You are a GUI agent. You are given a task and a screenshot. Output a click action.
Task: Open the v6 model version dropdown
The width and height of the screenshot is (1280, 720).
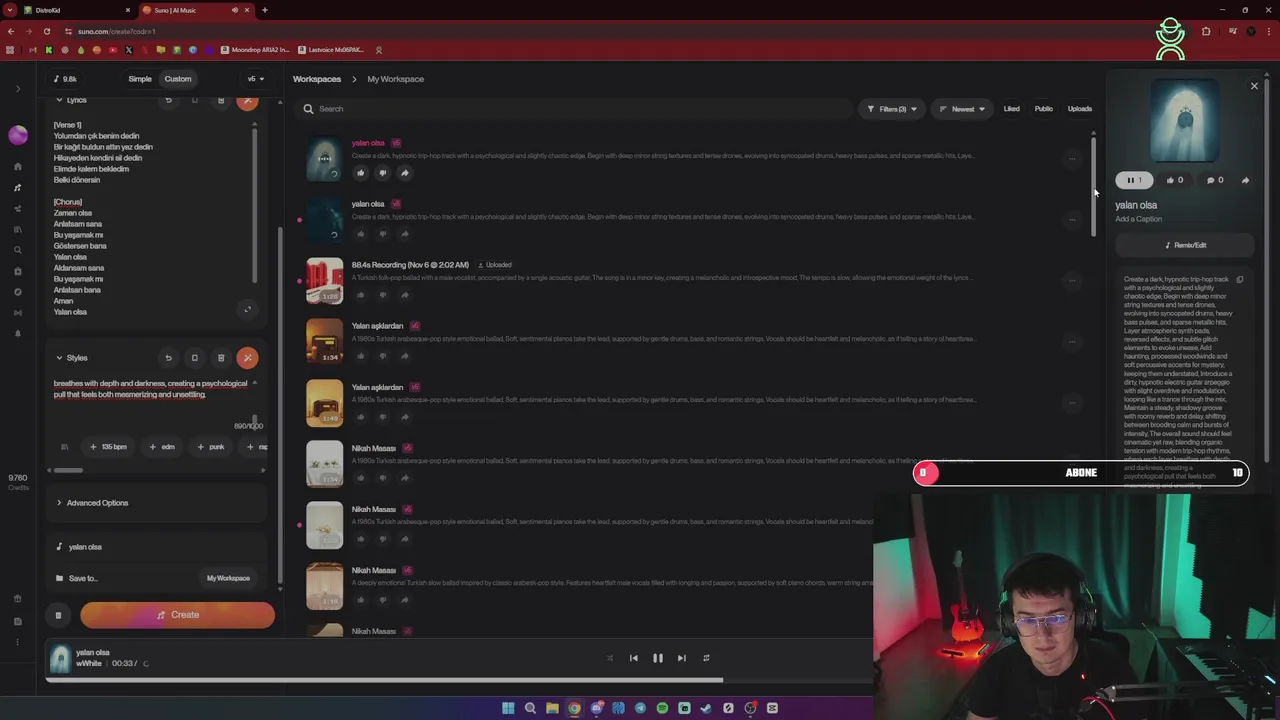256,79
